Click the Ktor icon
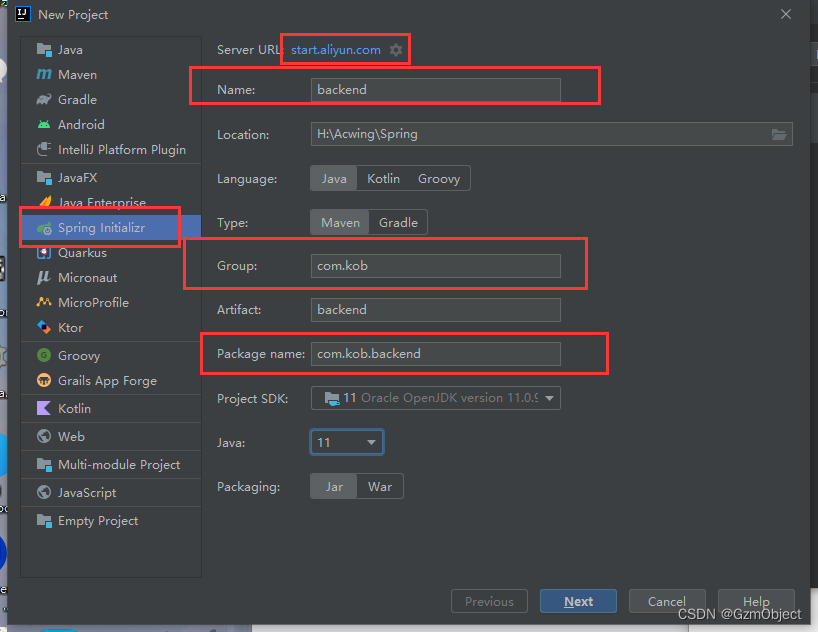The image size is (818, 632). [x=44, y=327]
